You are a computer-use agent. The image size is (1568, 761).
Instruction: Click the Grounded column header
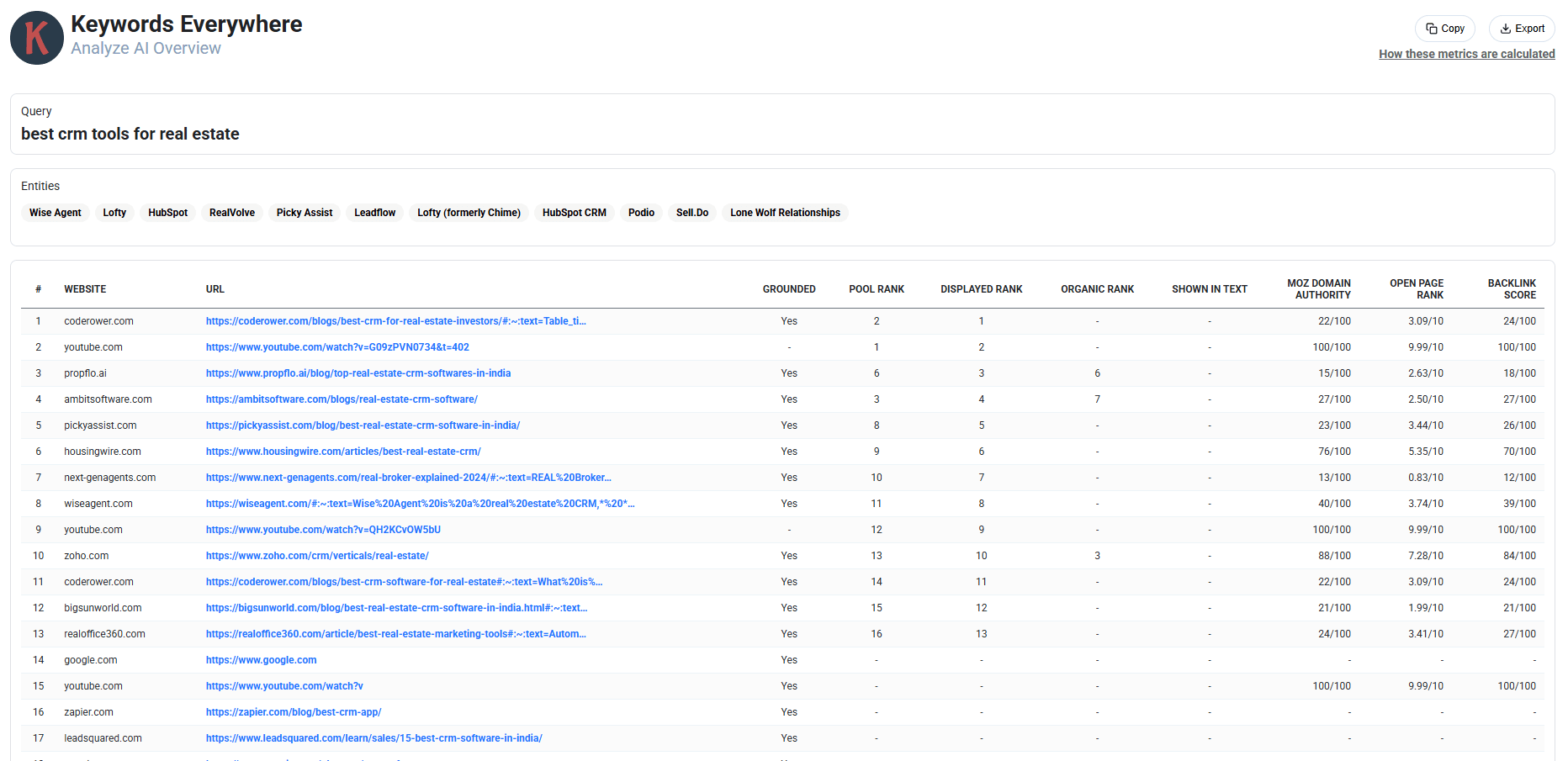click(x=789, y=289)
